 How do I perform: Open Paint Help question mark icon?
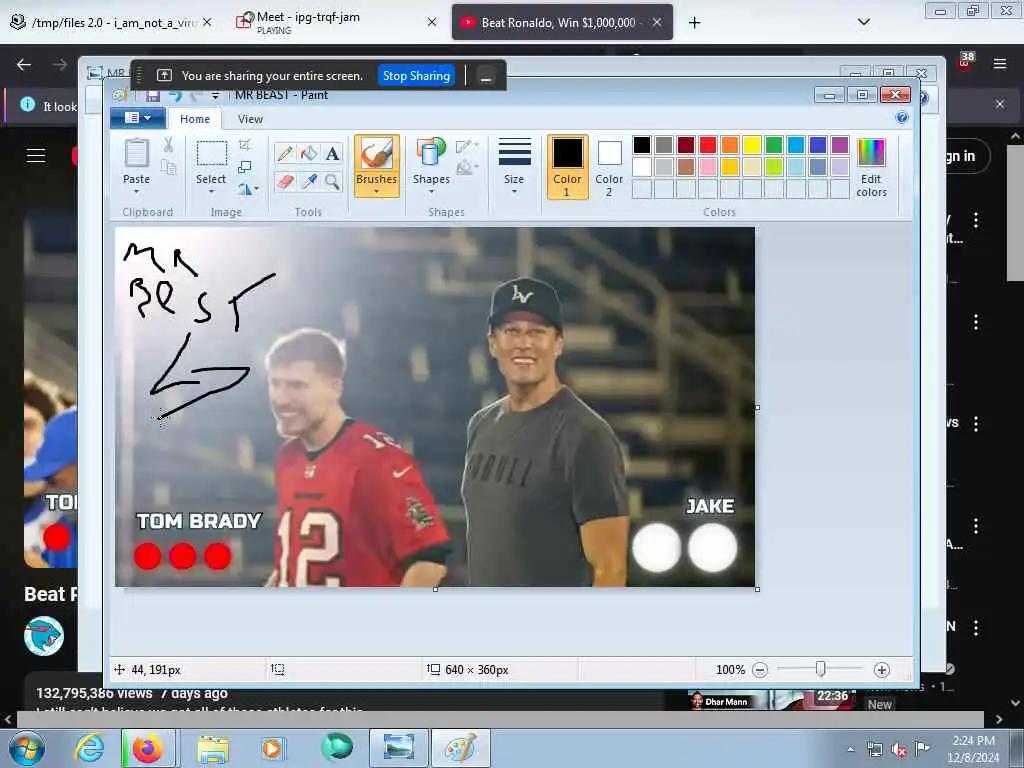coord(902,118)
